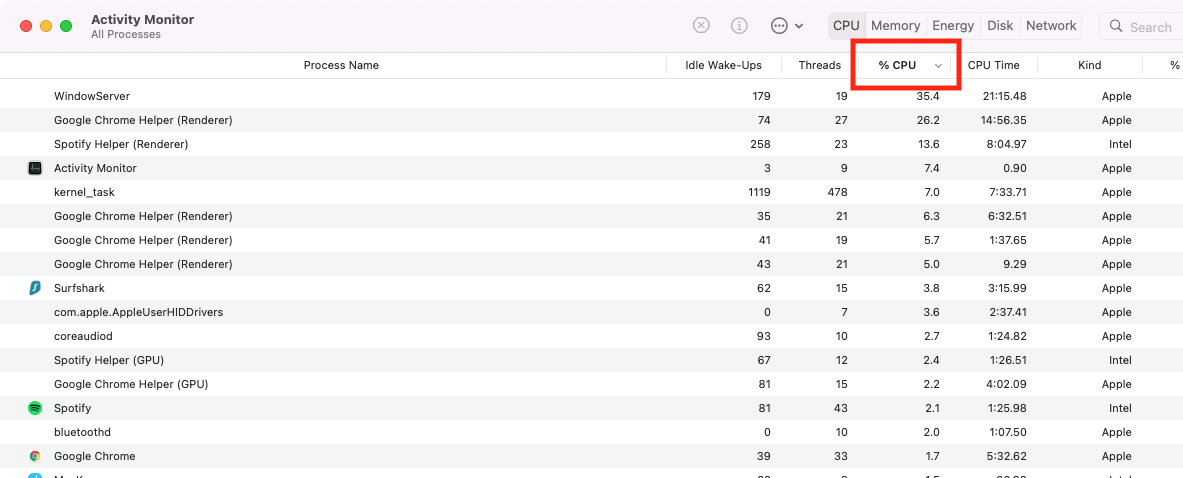Sort by Process Name column header
Viewport: 1183px width, 478px height.
[341, 66]
